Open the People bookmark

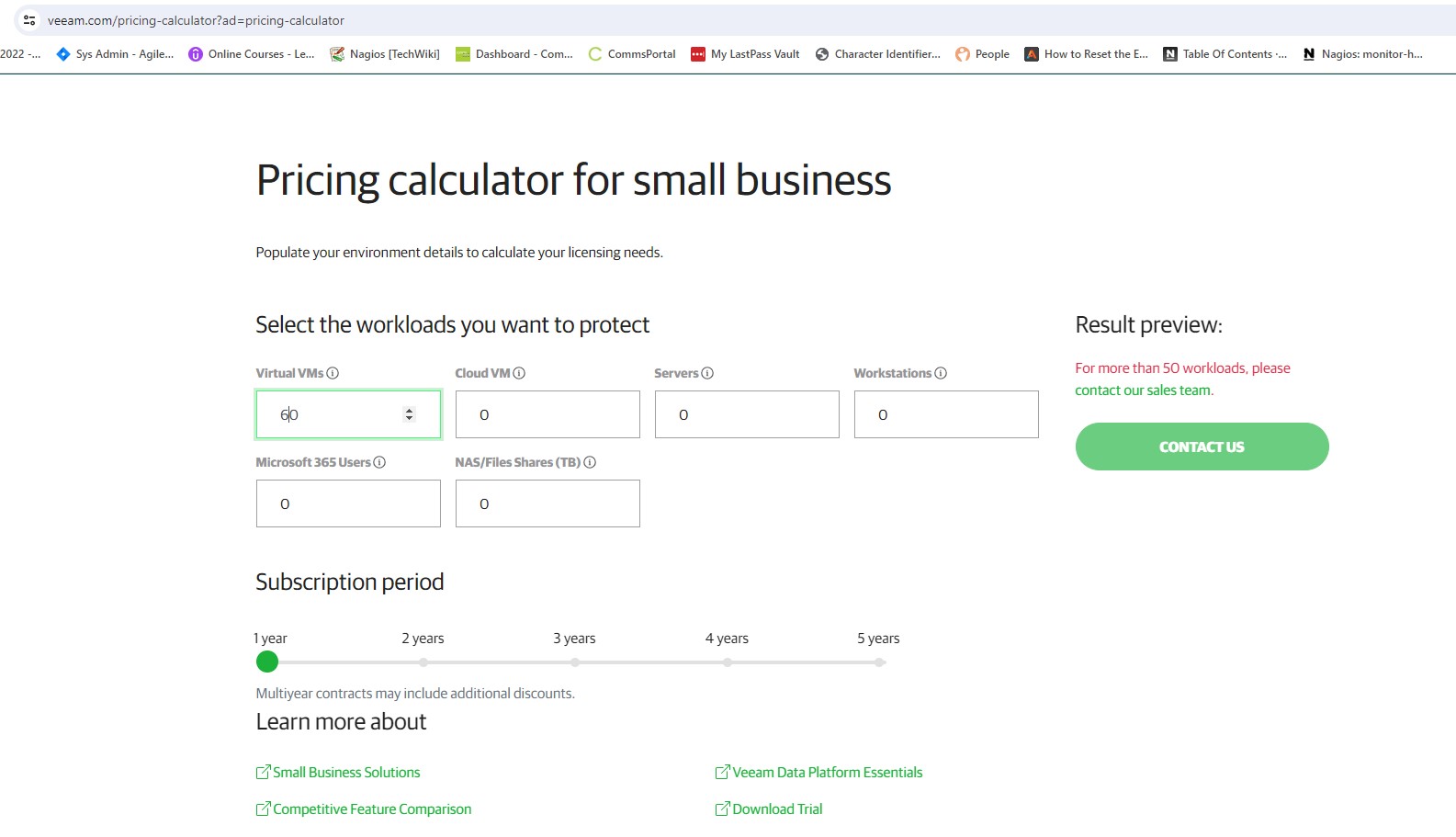(x=983, y=54)
